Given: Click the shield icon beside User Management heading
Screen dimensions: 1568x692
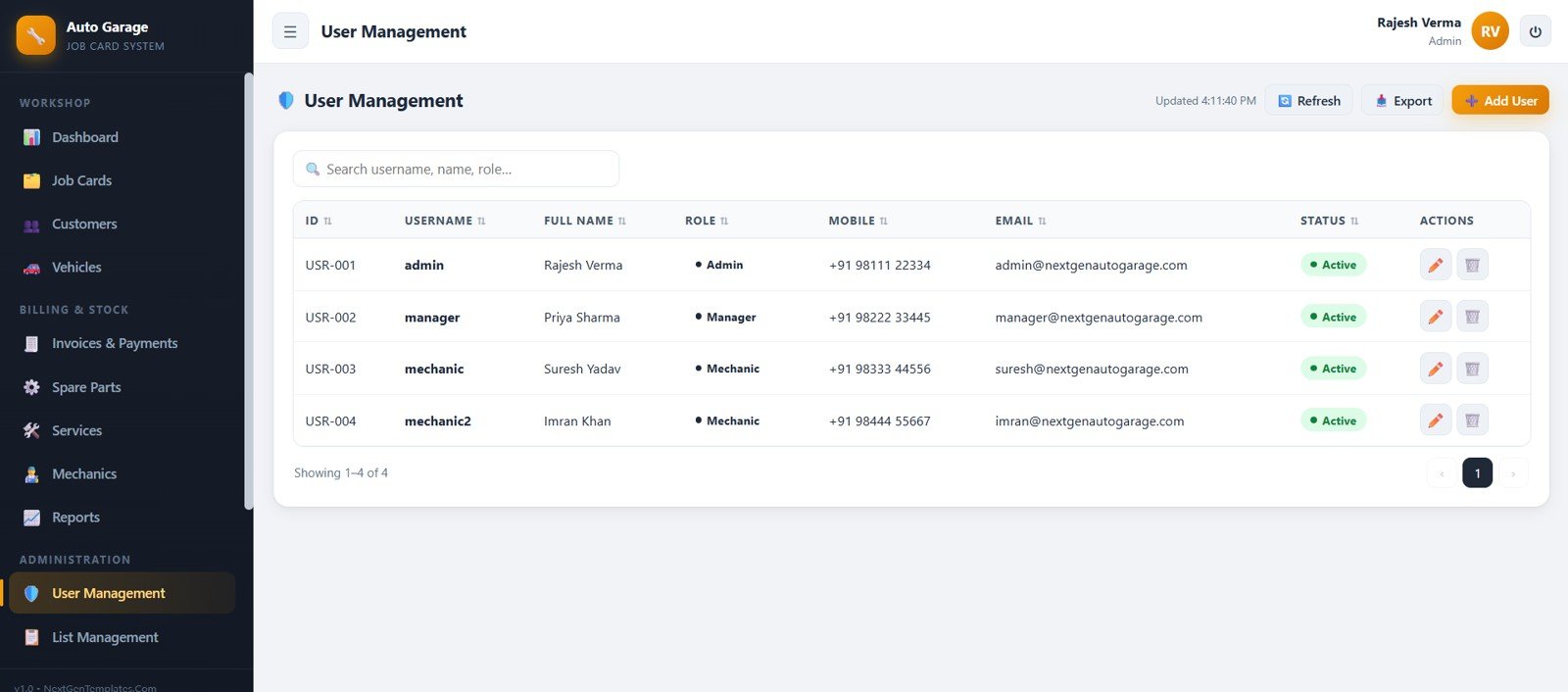Looking at the screenshot, I should point(286,100).
